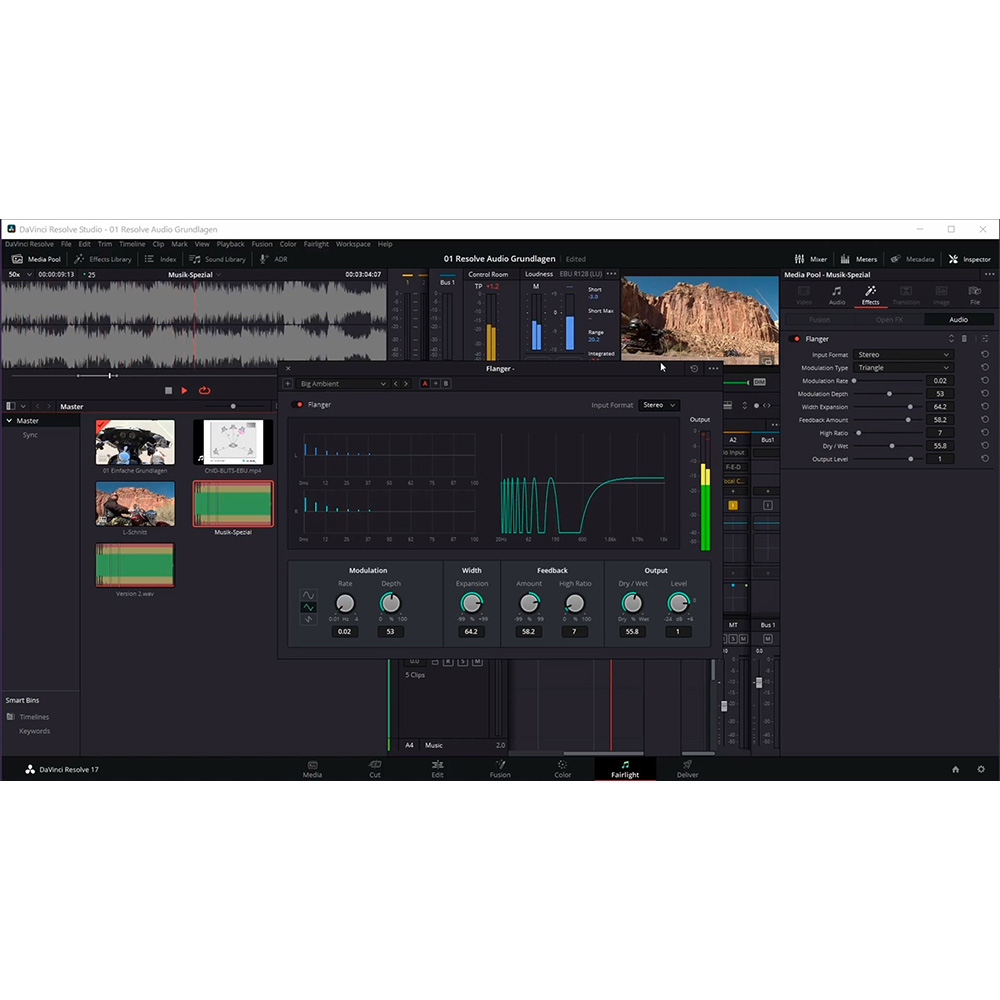
Task: Open Keywords smart bin
Action: pyautogui.click(x=34, y=731)
